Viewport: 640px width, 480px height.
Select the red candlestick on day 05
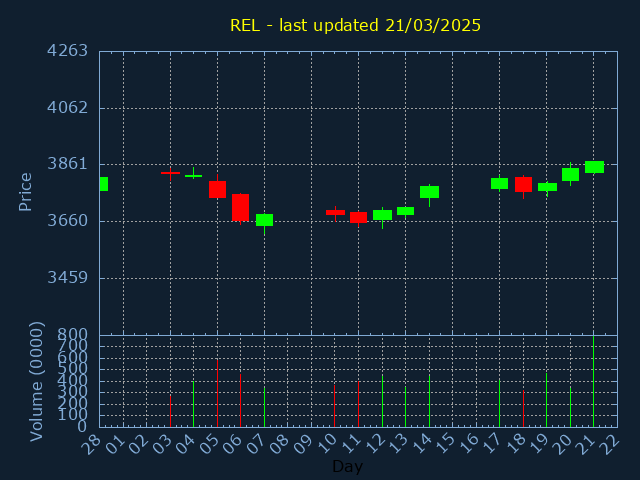click(x=217, y=189)
